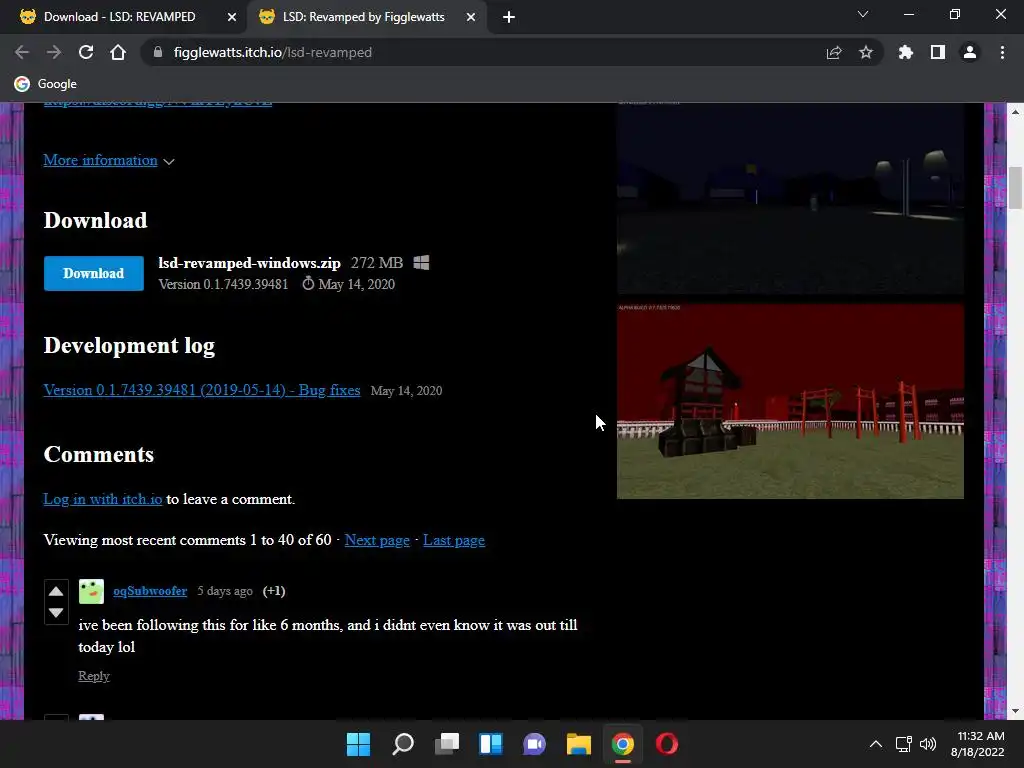Viewport: 1024px width, 768px height.
Task: Click the page scrollbar thumb
Action: coord(1015,188)
